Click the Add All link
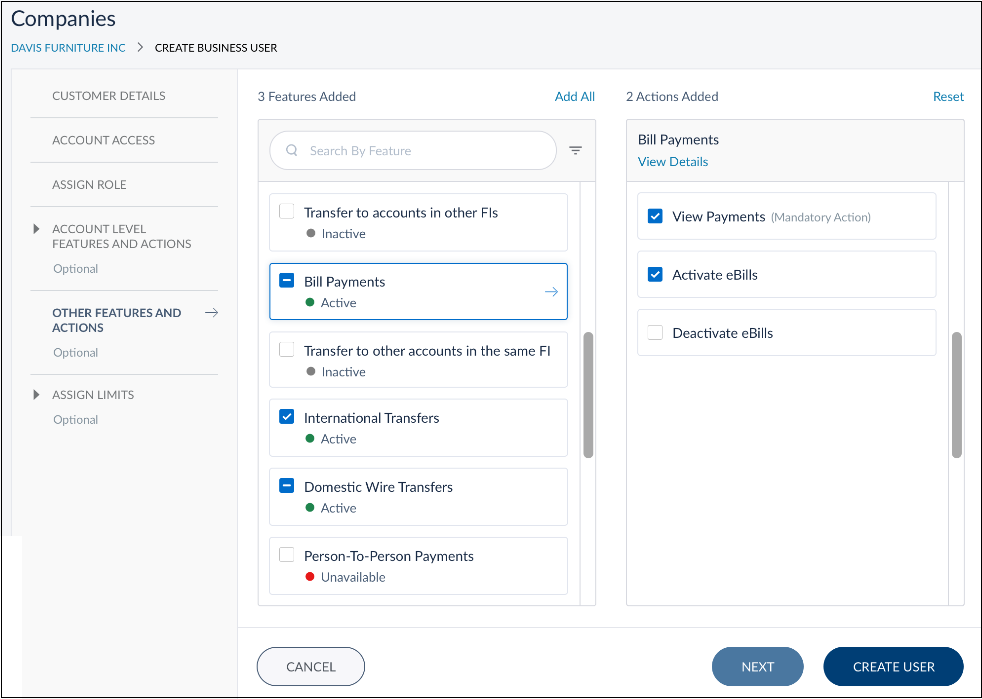The image size is (982, 699). point(574,97)
